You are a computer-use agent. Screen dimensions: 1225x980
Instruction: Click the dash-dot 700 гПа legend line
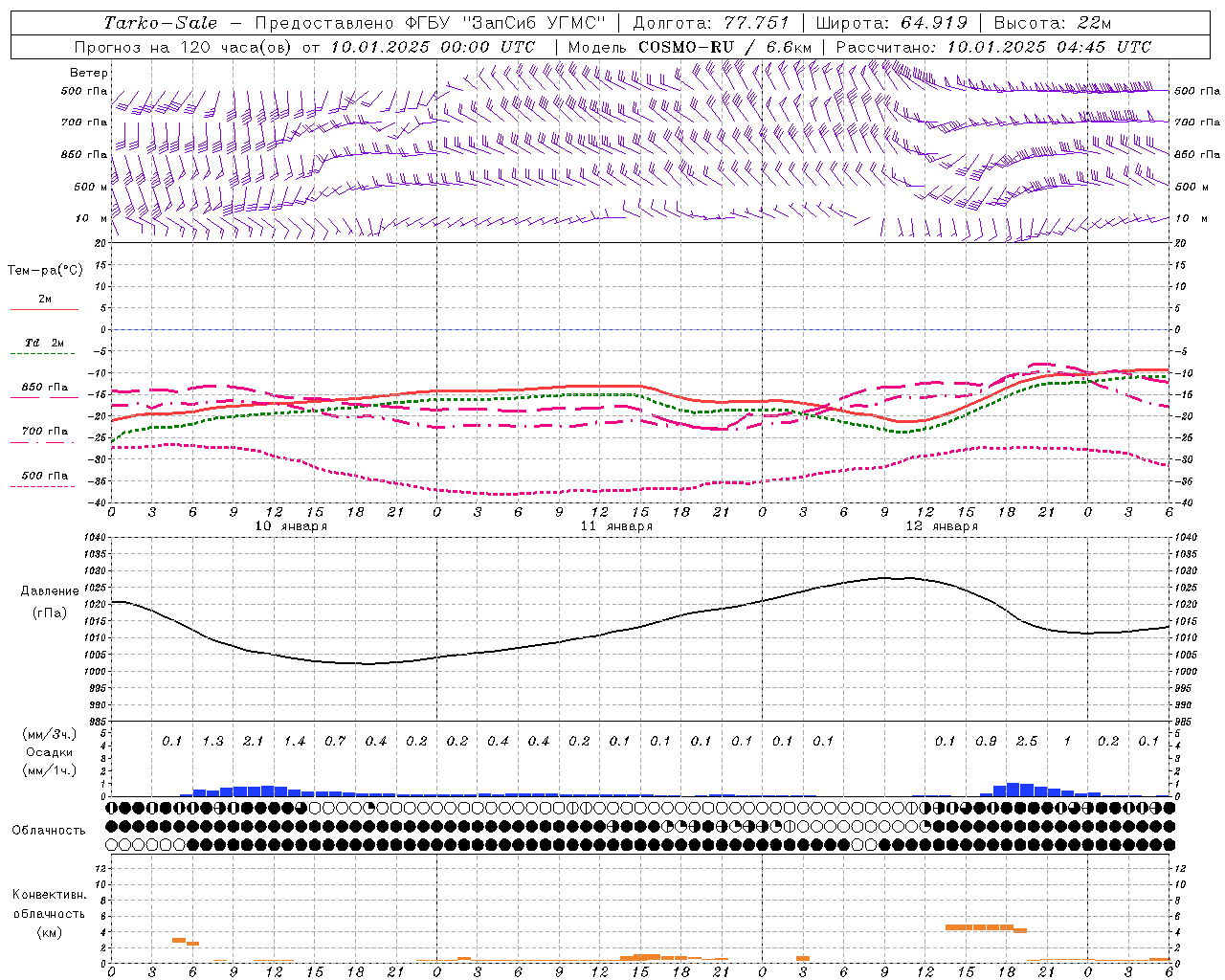(x=44, y=443)
